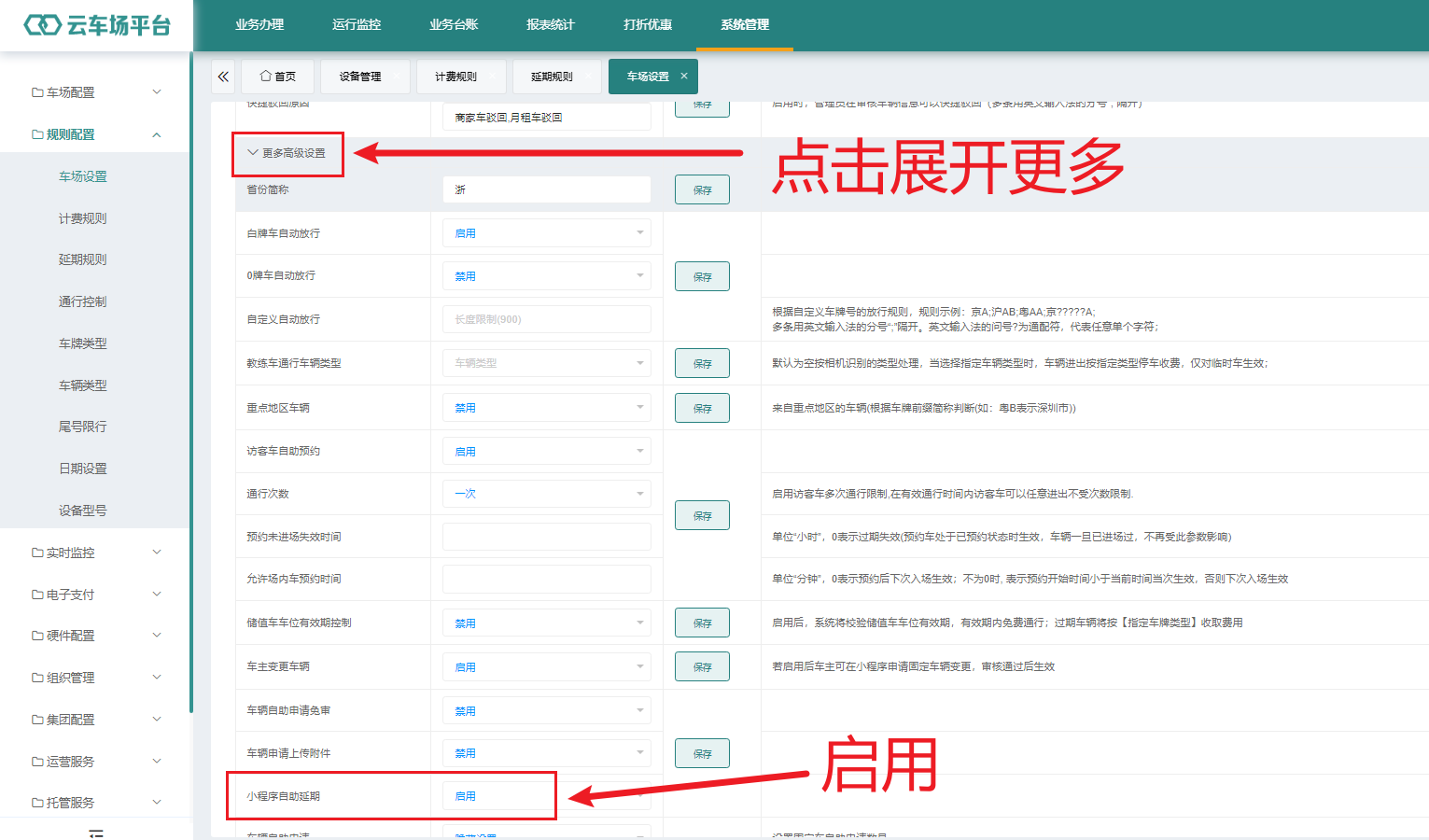Open 车辆类型 in the sidebar

coord(83,385)
